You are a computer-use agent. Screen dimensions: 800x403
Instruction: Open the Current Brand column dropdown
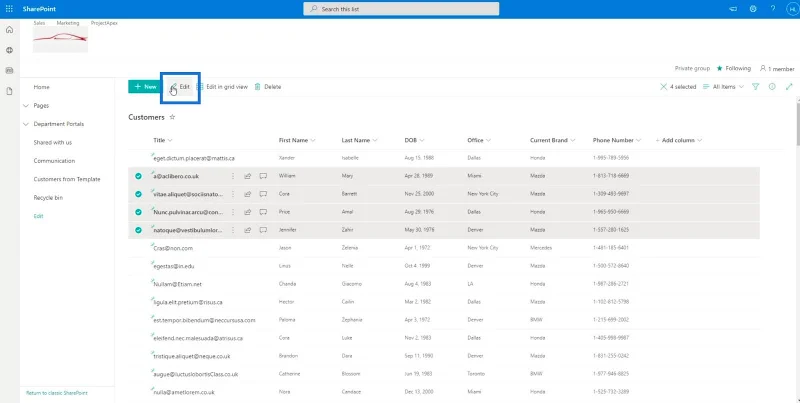[553, 140]
